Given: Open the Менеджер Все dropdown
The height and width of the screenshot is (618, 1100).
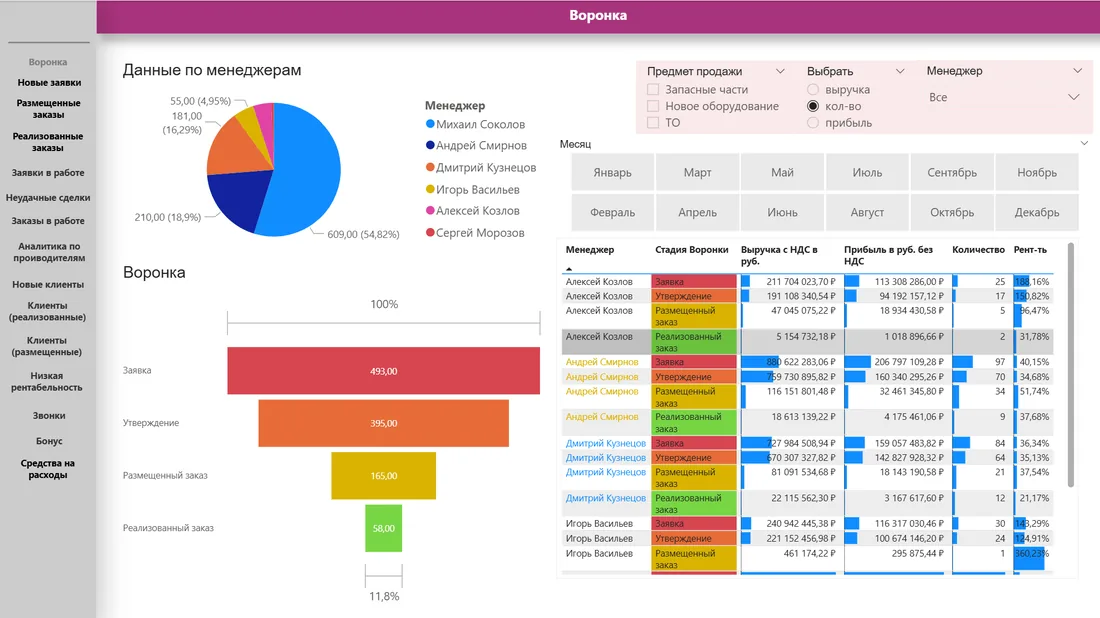Looking at the screenshot, I should pyautogui.click(x=1004, y=97).
